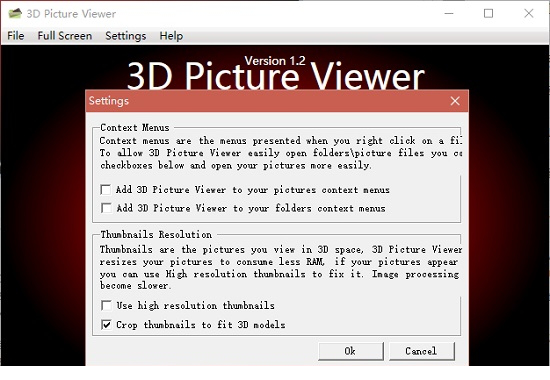Click the Context Menus group label

(135, 128)
